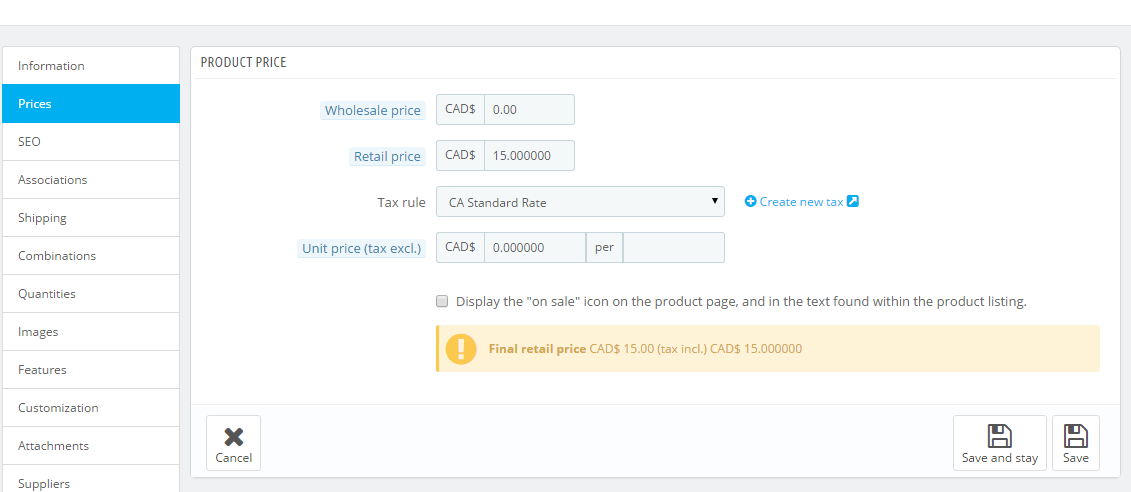
Task: Select the Shipping tab
Action: (x=90, y=218)
